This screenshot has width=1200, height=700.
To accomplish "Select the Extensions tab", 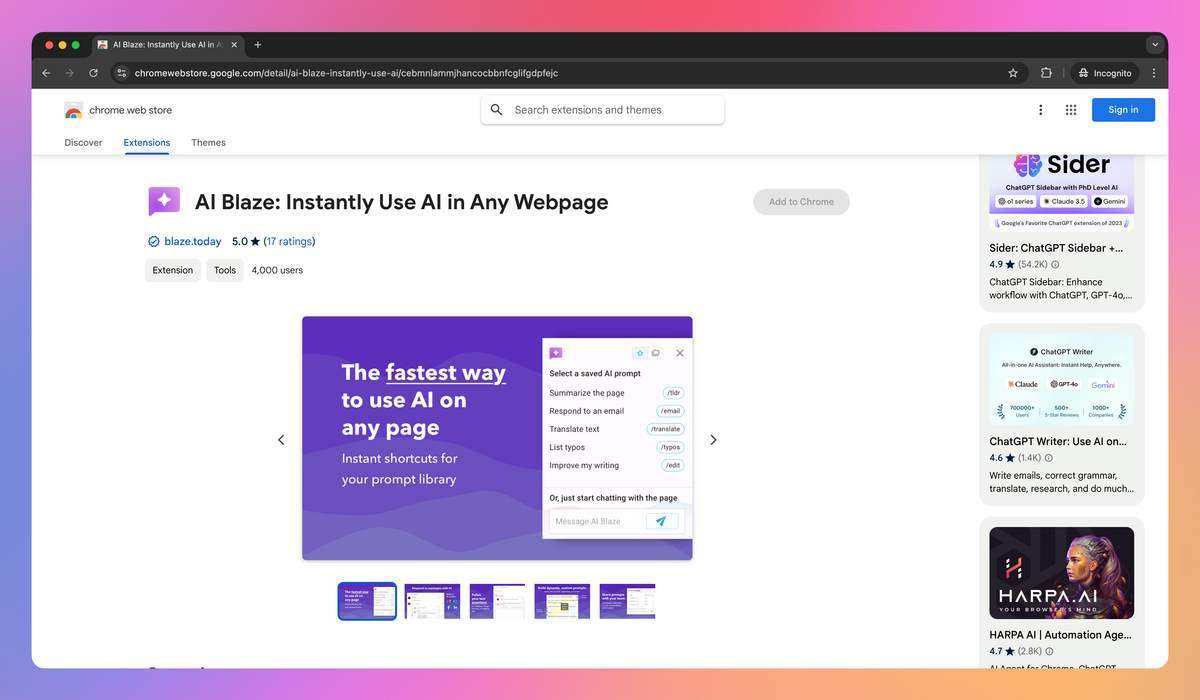I will 147,143.
